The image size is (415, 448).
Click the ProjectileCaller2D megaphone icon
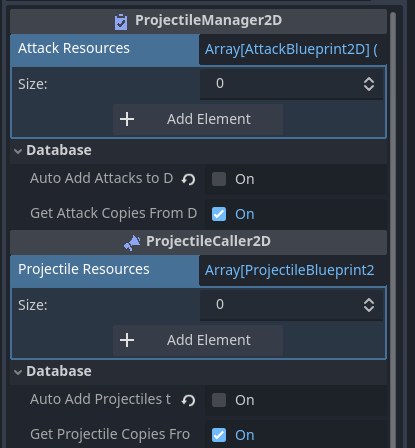click(132, 243)
